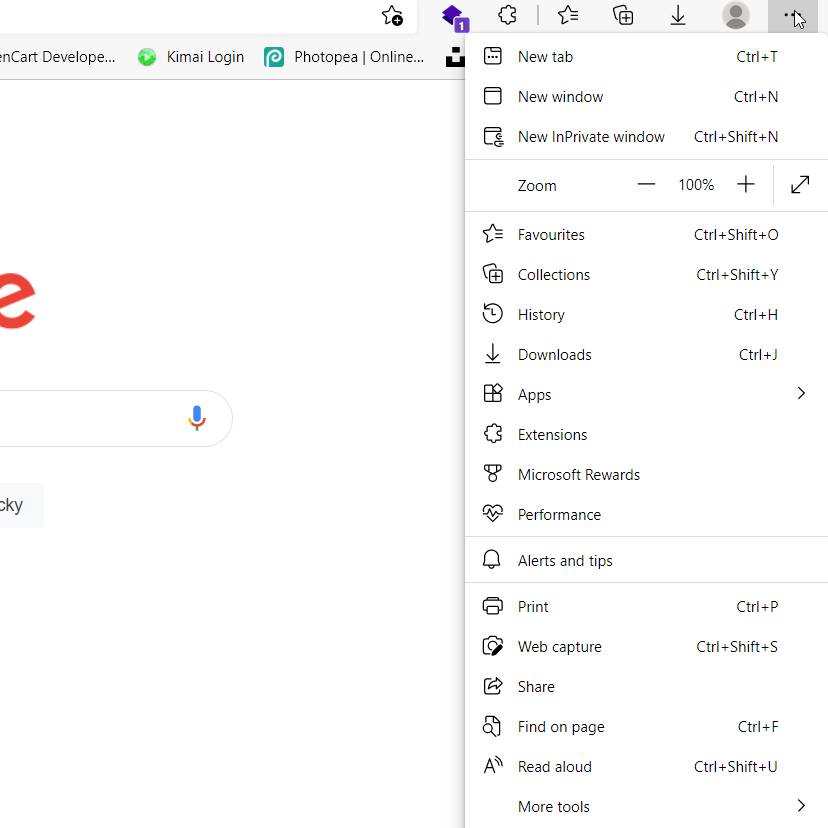
Task: Open the browser profile avatar icon
Action: click(736, 16)
